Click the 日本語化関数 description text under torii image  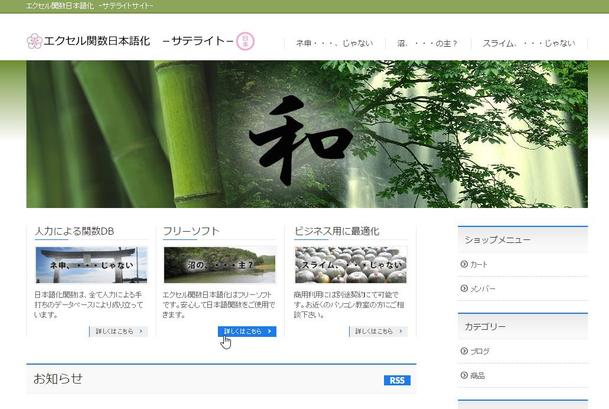coord(89,305)
